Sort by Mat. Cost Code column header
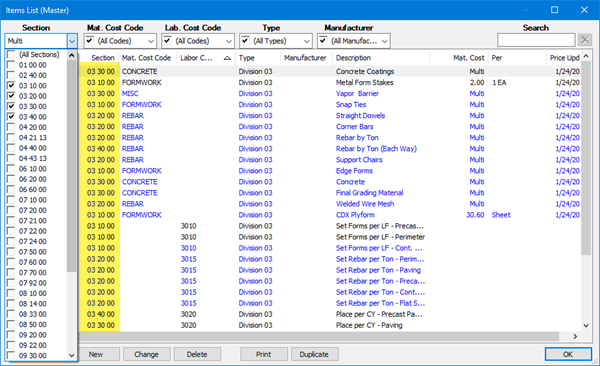600x366 pixels. (148, 58)
